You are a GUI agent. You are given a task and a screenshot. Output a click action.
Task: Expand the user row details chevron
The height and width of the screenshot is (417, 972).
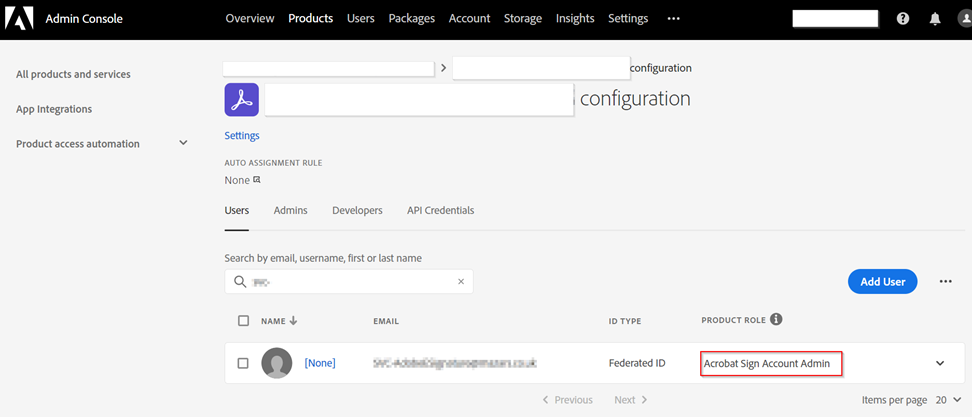[x=940, y=363]
